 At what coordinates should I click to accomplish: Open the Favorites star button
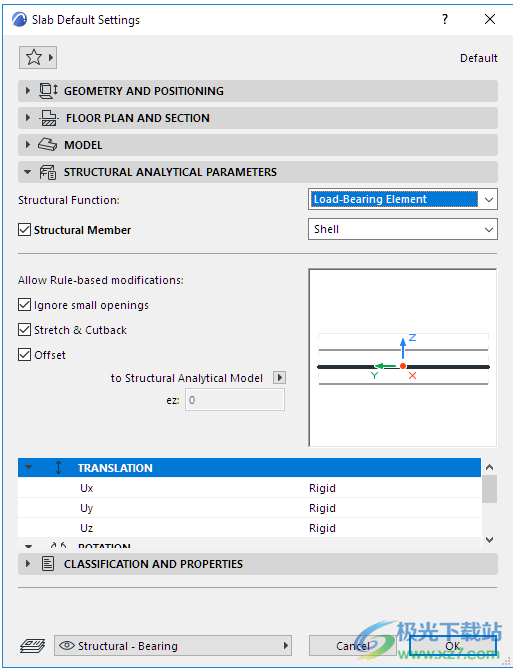pos(38,57)
